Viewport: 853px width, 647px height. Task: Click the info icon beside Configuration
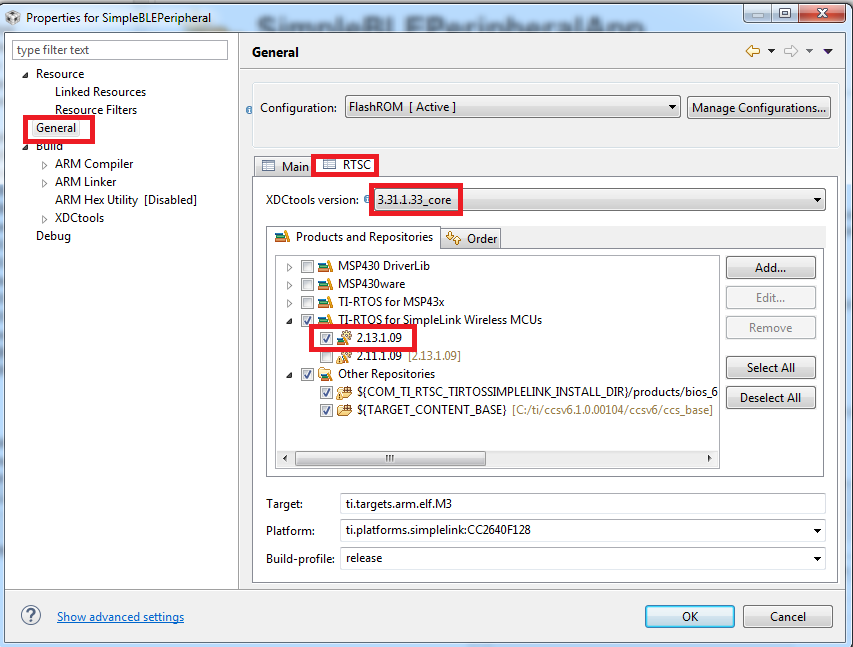(249, 110)
